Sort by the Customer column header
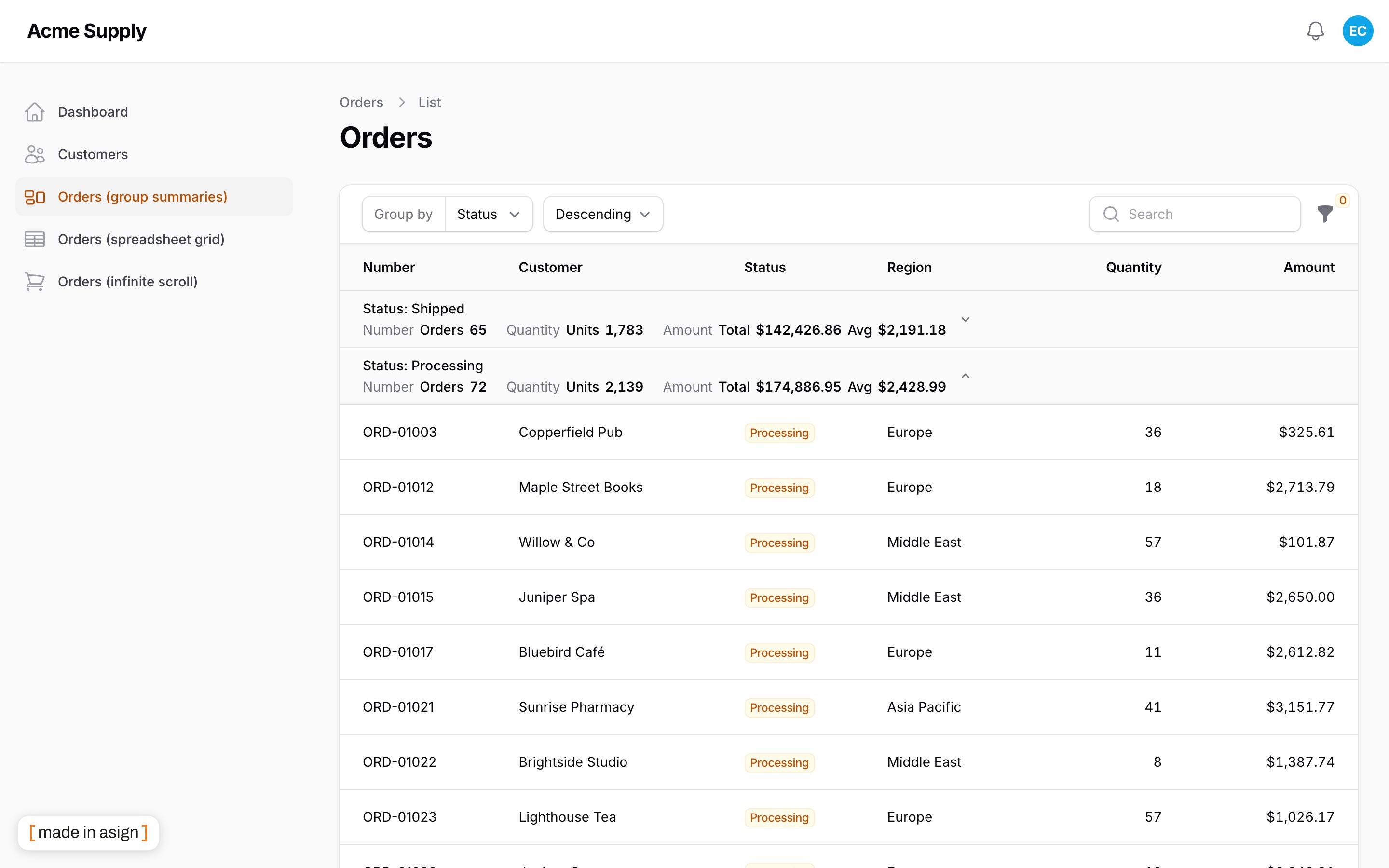 tap(550, 267)
